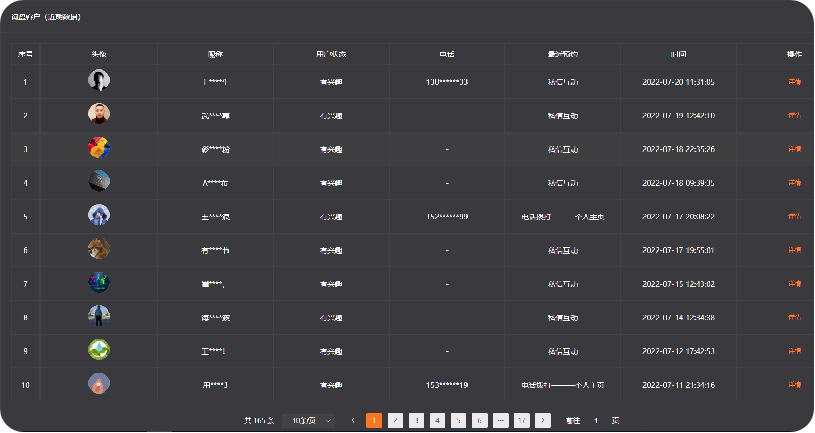815x433 pixels.
Task: Open details link for row 9
Action: click(794, 351)
